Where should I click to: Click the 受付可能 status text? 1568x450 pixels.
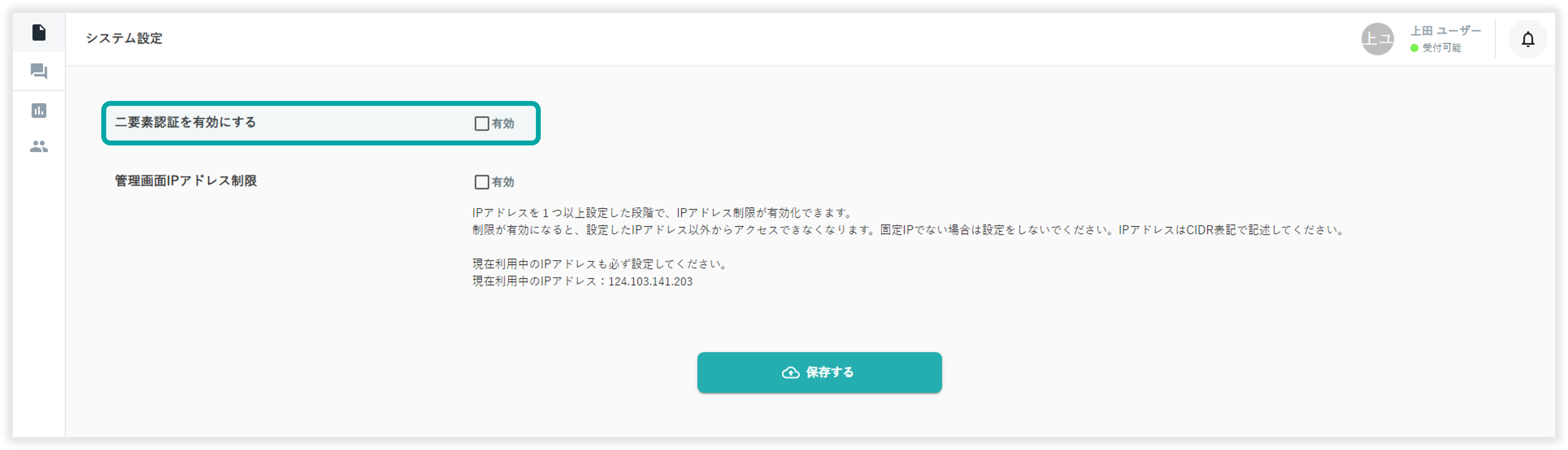pyautogui.click(x=1441, y=48)
